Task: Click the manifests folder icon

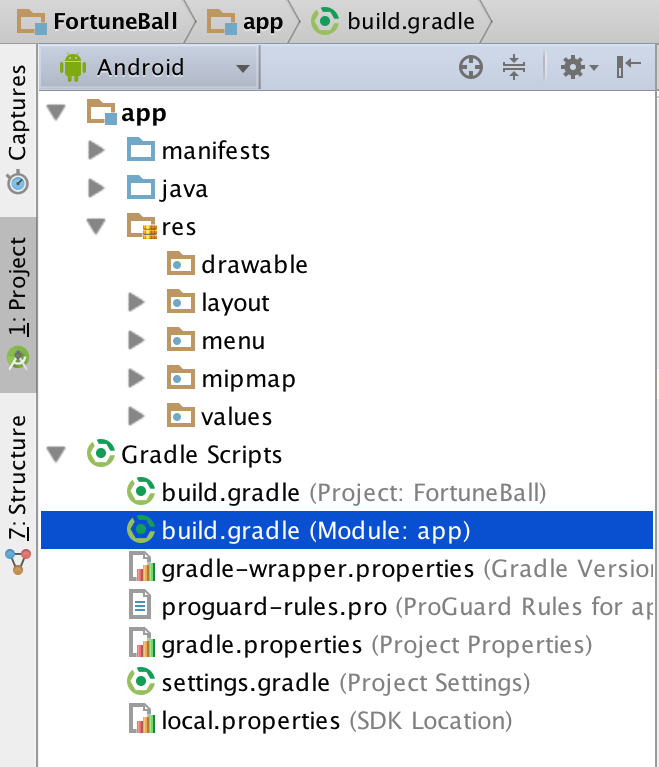Action: [141, 149]
